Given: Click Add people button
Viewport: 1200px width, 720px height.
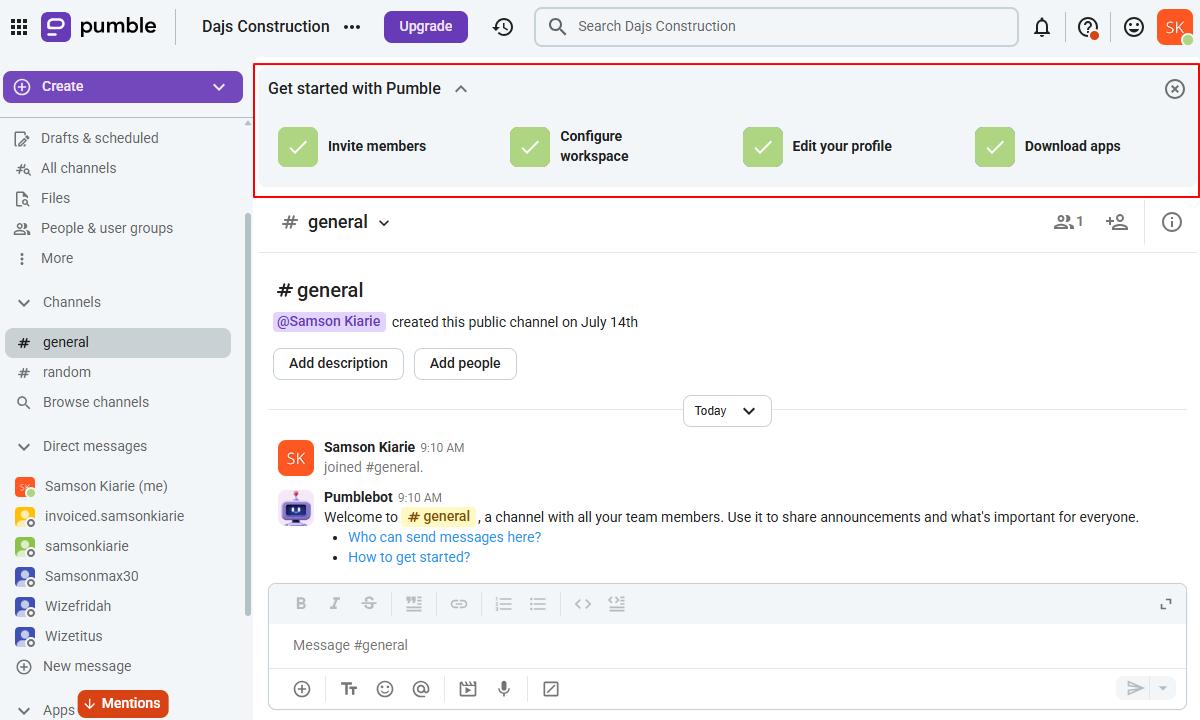Looking at the screenshot, I should click(465, 364).
